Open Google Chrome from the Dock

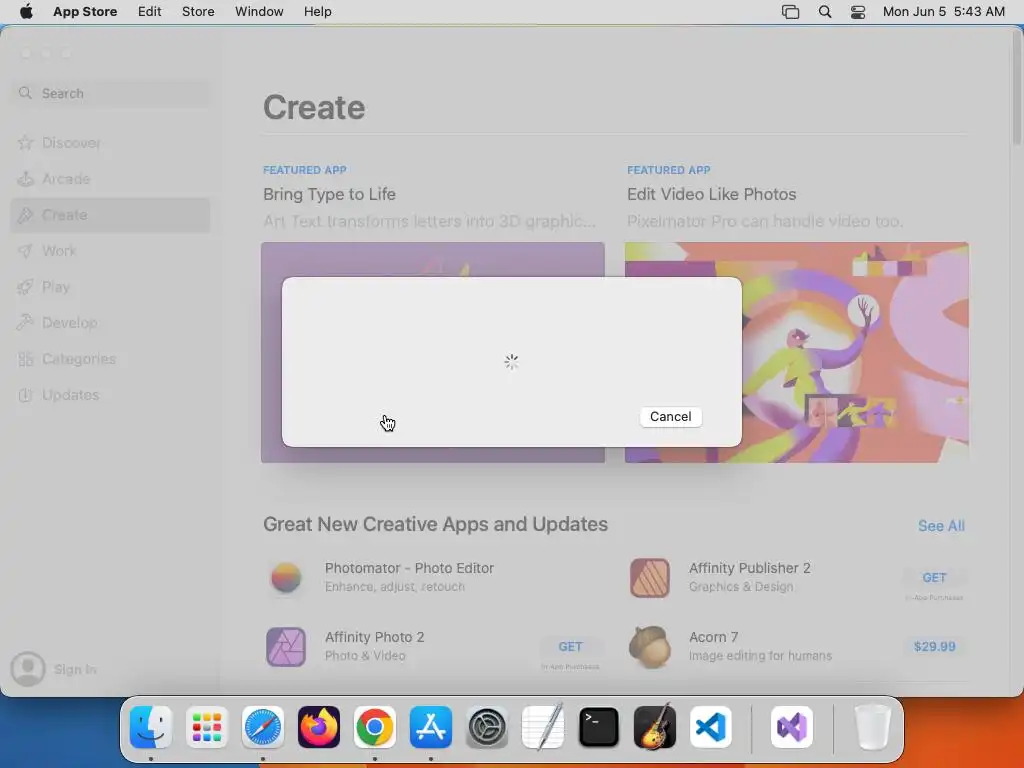(x=375, y=727)
